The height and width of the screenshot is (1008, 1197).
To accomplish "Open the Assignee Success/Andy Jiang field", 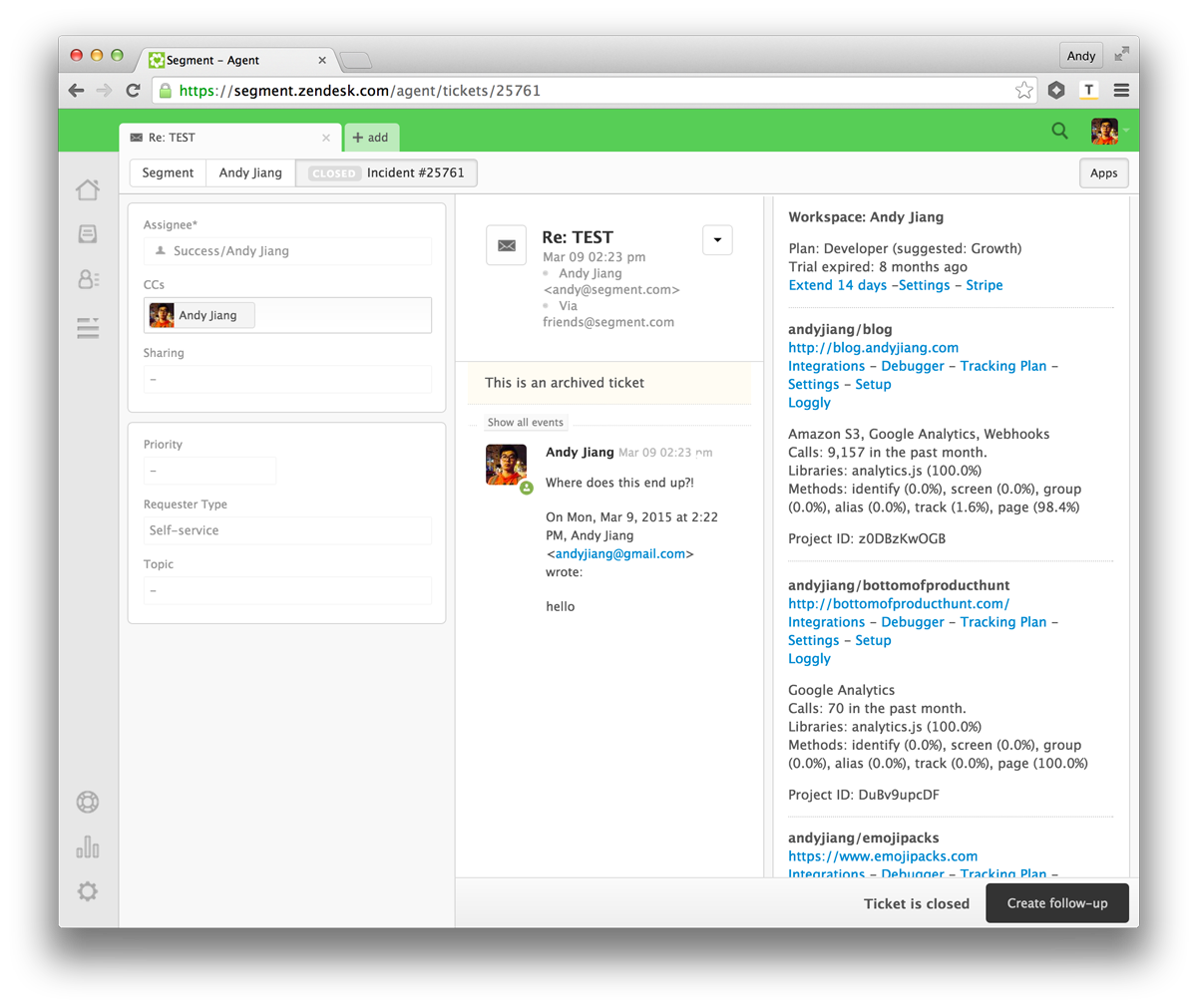I will pyautogui.click(x=287, y=251).
